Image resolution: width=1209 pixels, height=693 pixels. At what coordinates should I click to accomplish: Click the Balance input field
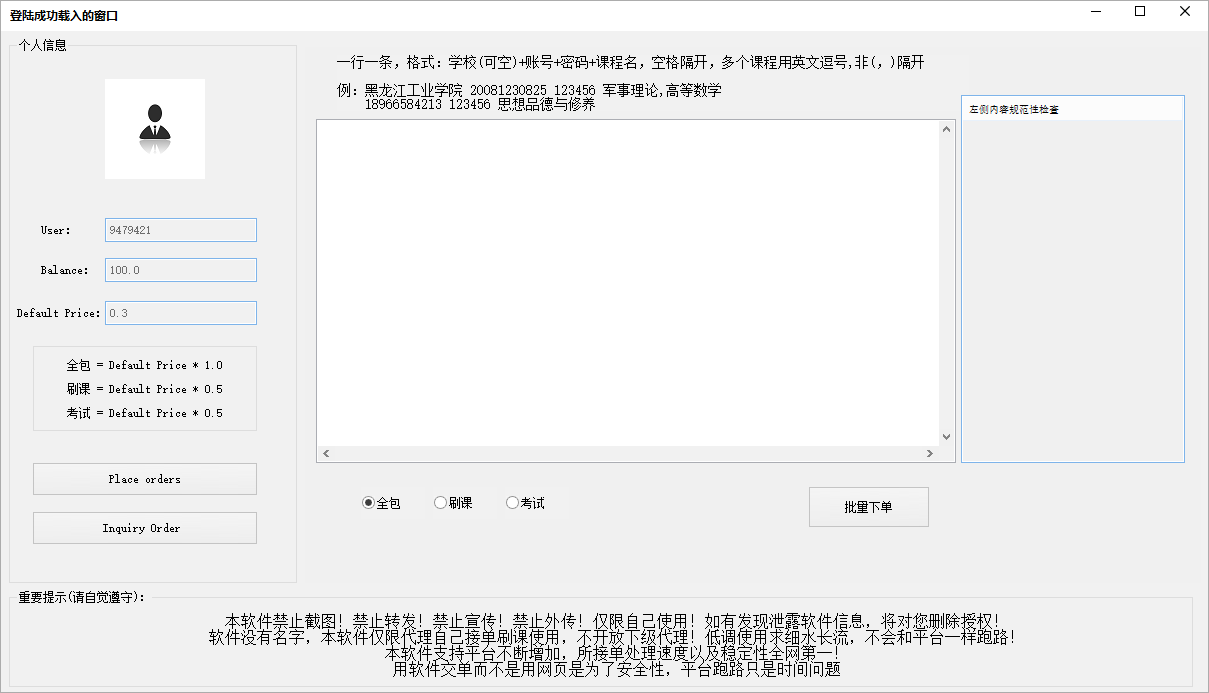(181, 270)
